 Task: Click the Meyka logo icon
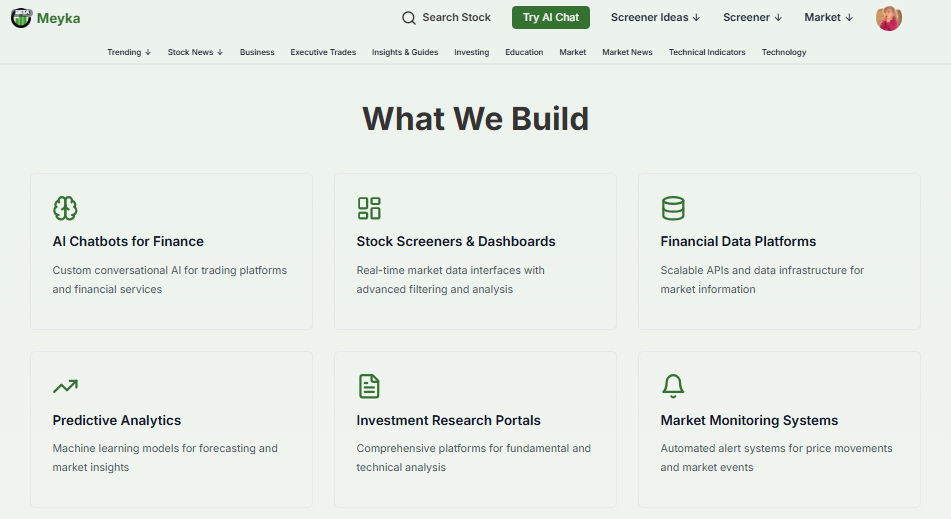point(21,18)
